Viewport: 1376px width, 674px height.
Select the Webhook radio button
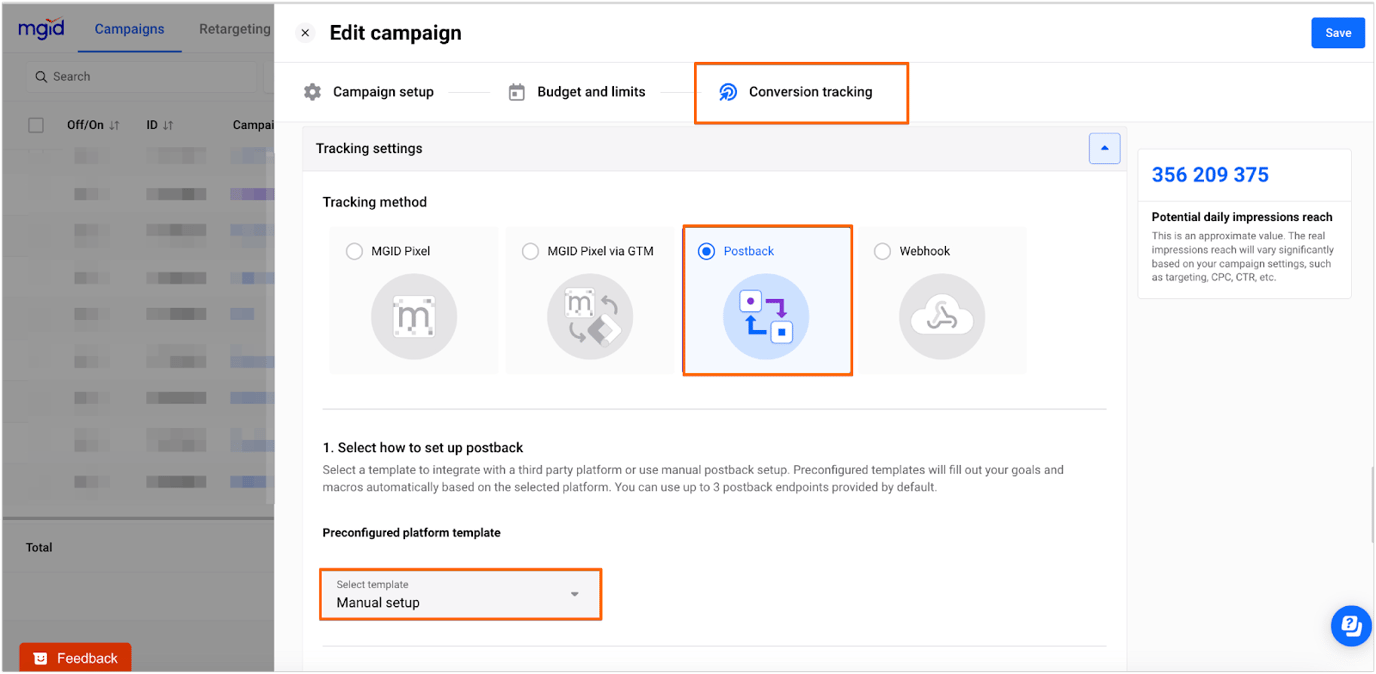tap(882, 251)
